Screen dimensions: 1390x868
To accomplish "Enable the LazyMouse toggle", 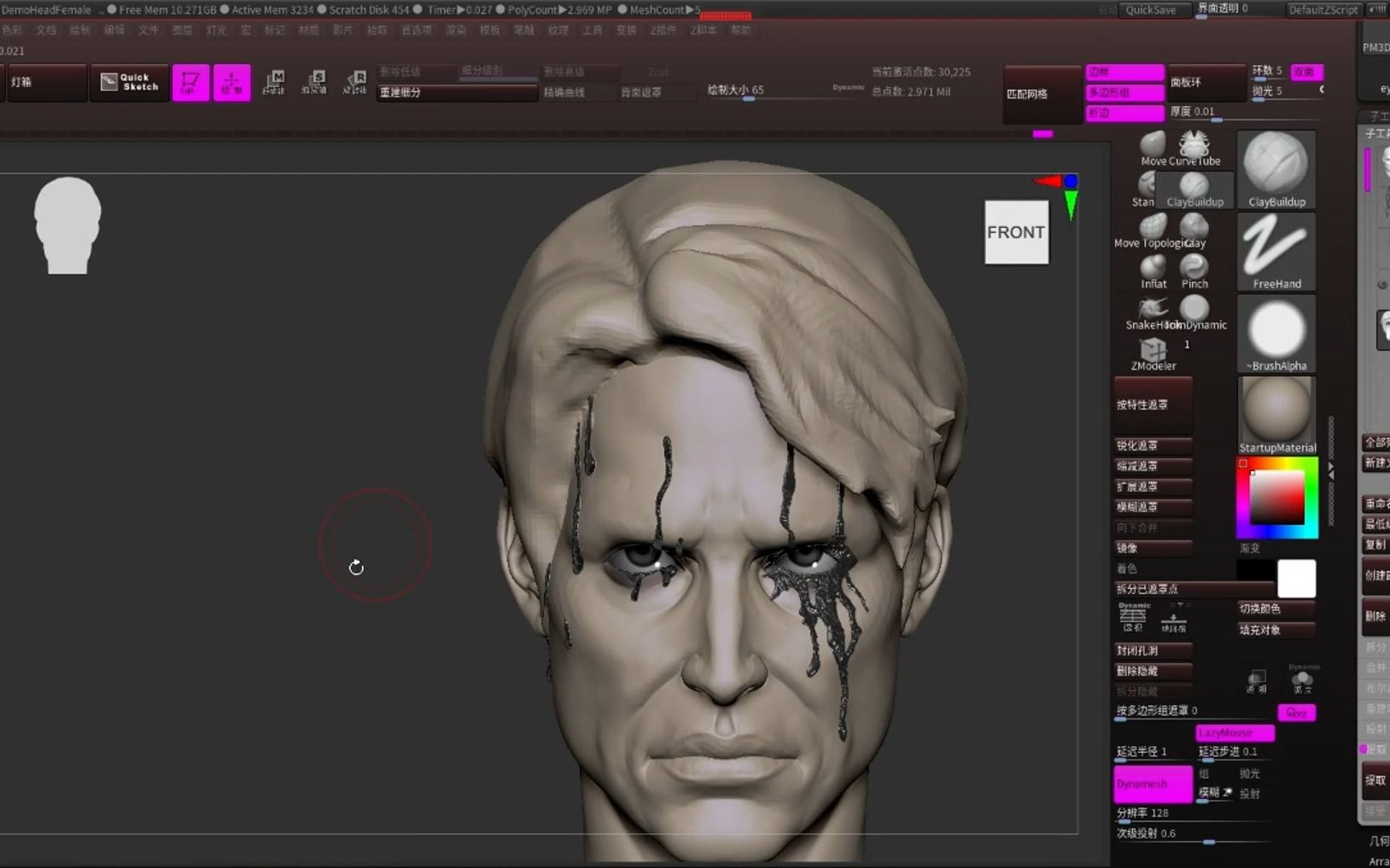I will (1233, 732).
